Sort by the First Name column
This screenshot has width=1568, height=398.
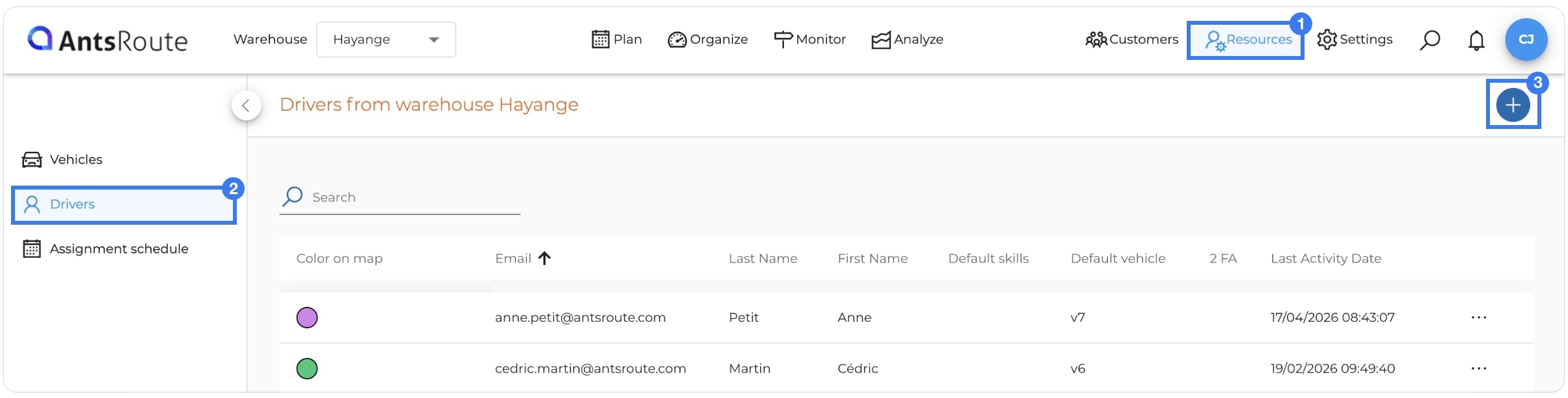(x=872, y=259)
